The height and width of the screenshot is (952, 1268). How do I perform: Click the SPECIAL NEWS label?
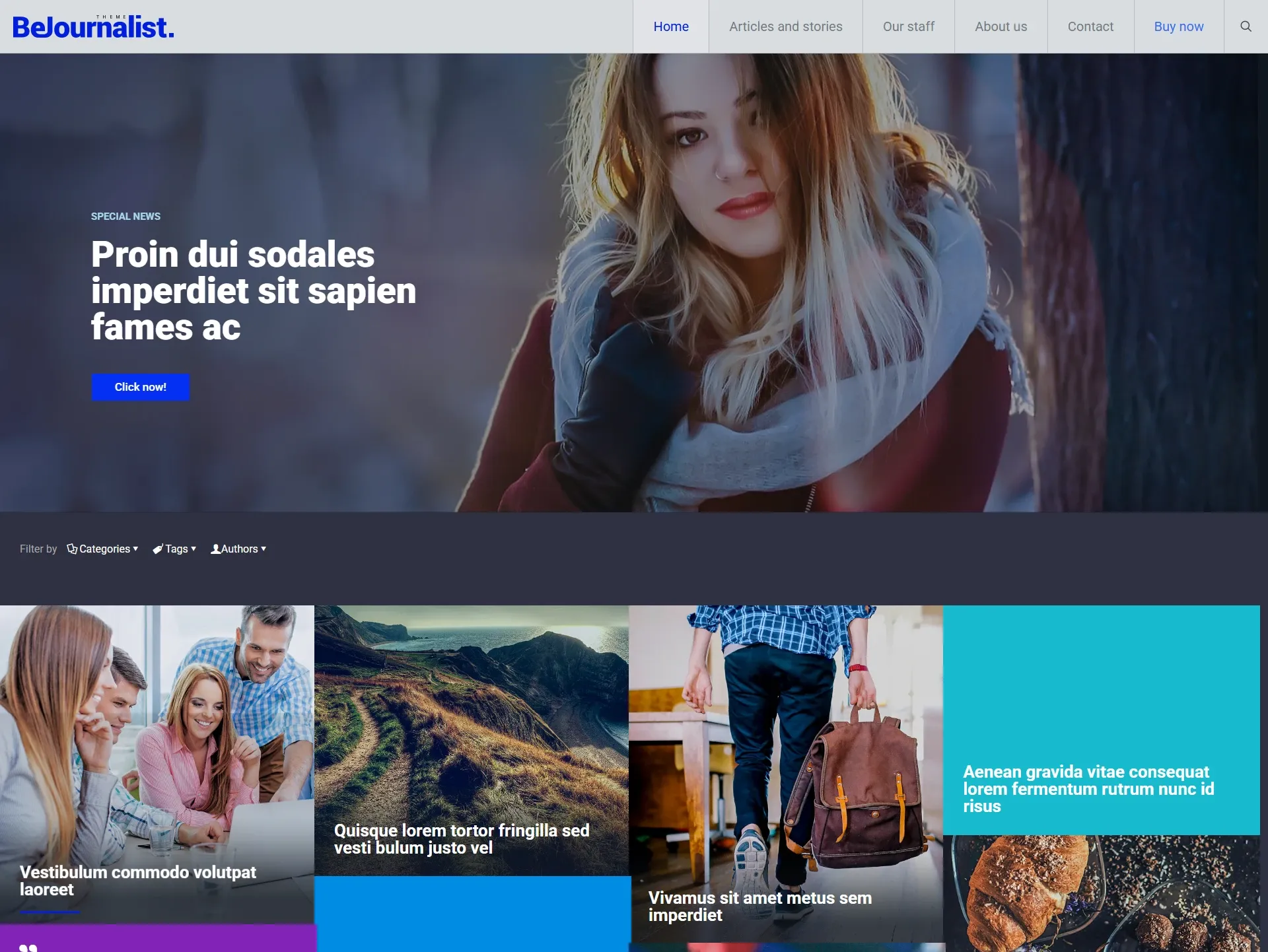[x=125, y=217]
